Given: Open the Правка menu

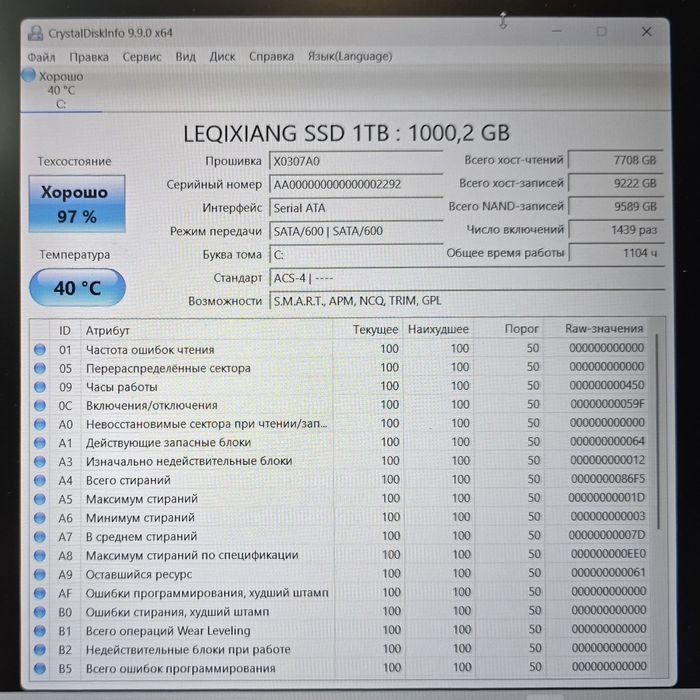Looking at the screenshot, I should click(x=89, y=57).
